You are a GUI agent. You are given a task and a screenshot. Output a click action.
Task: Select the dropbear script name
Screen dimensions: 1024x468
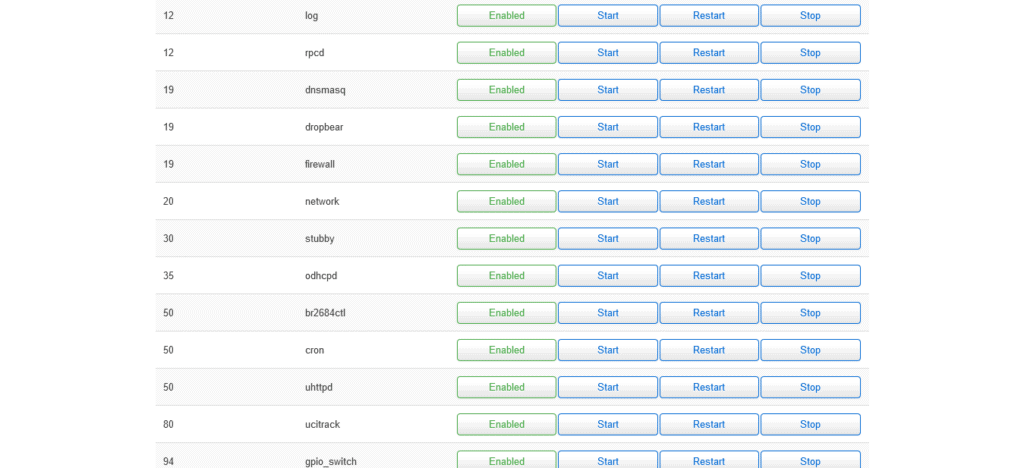[x=323, y=127]
